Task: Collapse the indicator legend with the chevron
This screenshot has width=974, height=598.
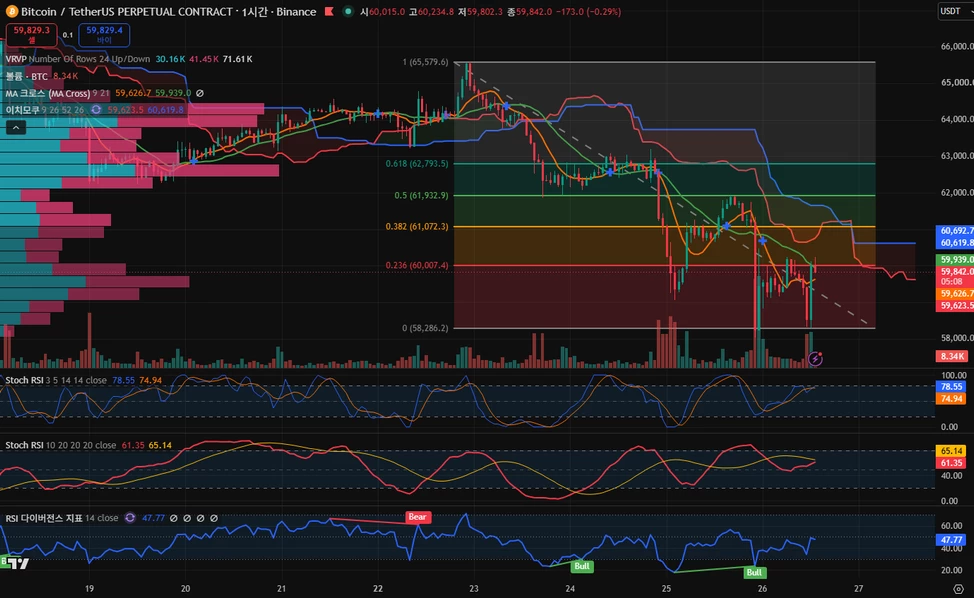Action: (16, 128)
